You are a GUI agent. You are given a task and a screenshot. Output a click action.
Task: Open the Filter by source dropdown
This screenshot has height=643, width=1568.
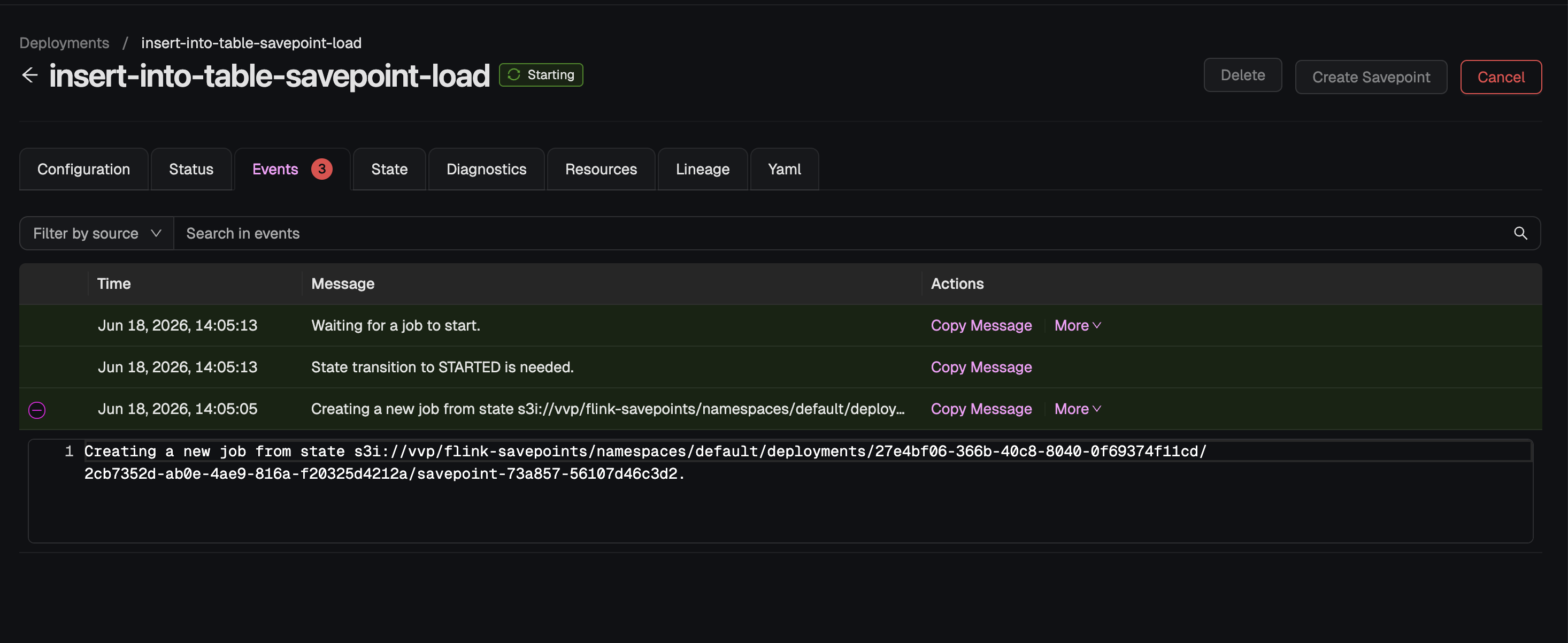click(x=97, y=233)
